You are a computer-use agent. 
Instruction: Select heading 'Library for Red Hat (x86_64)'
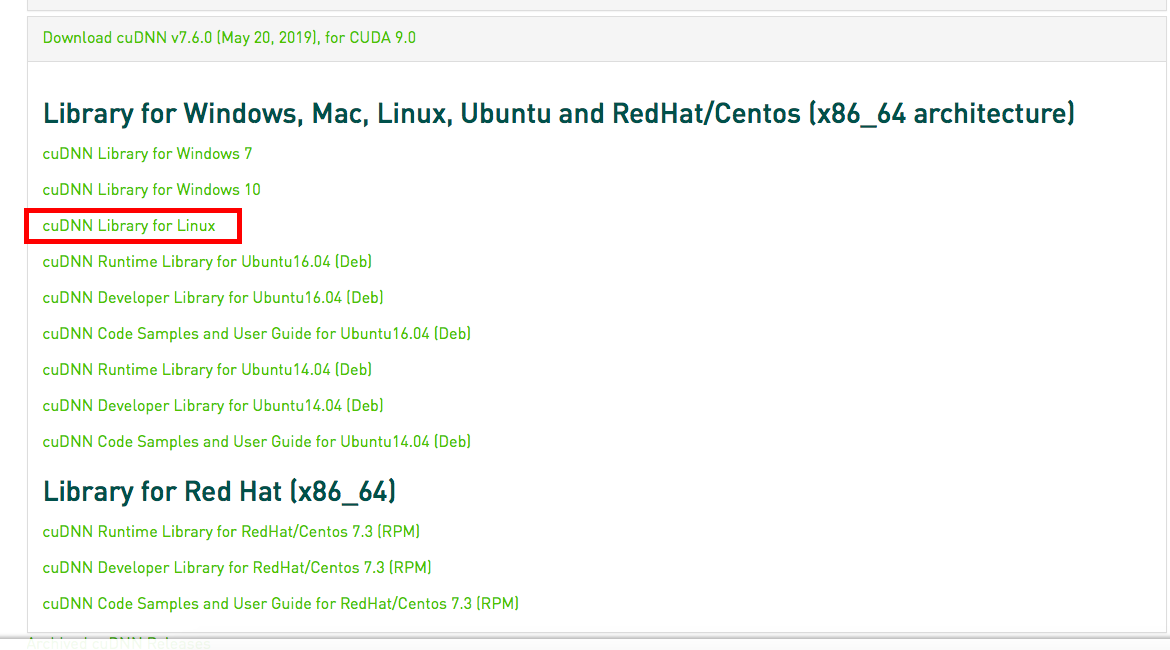pyautogui.click(x=219, y=492)
